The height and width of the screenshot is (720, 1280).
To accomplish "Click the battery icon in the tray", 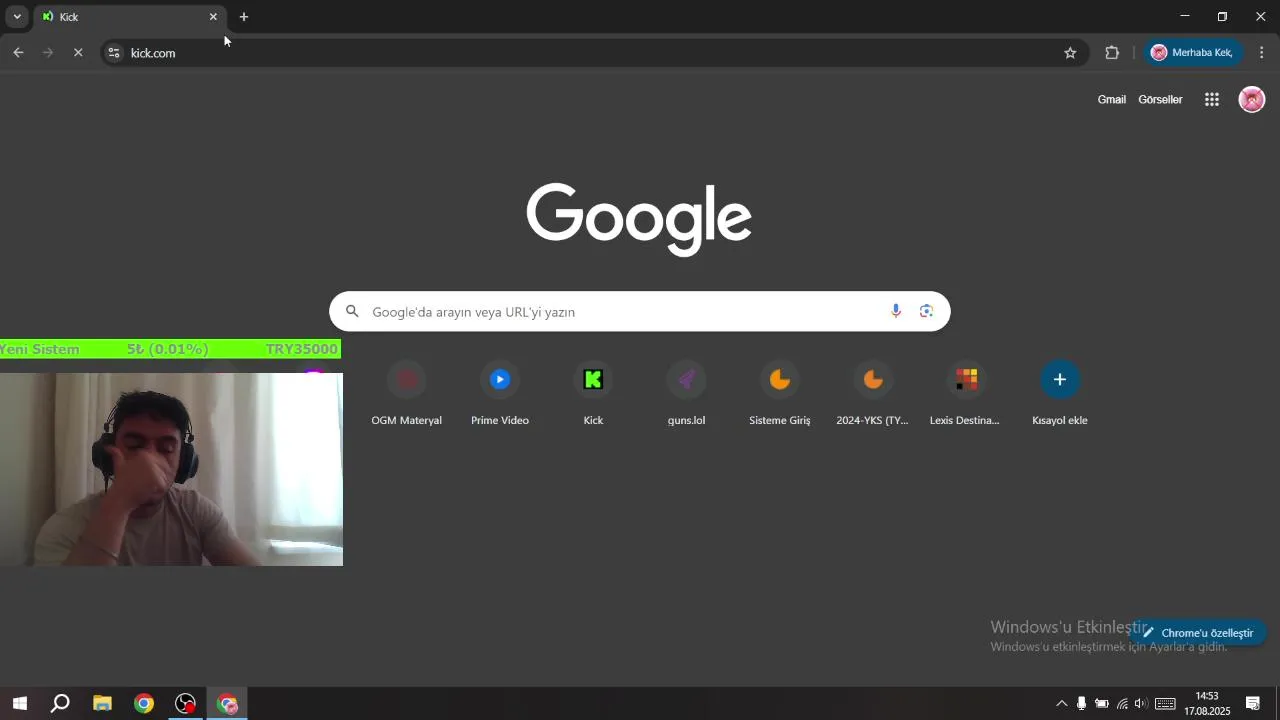I will click(1102, 704).
